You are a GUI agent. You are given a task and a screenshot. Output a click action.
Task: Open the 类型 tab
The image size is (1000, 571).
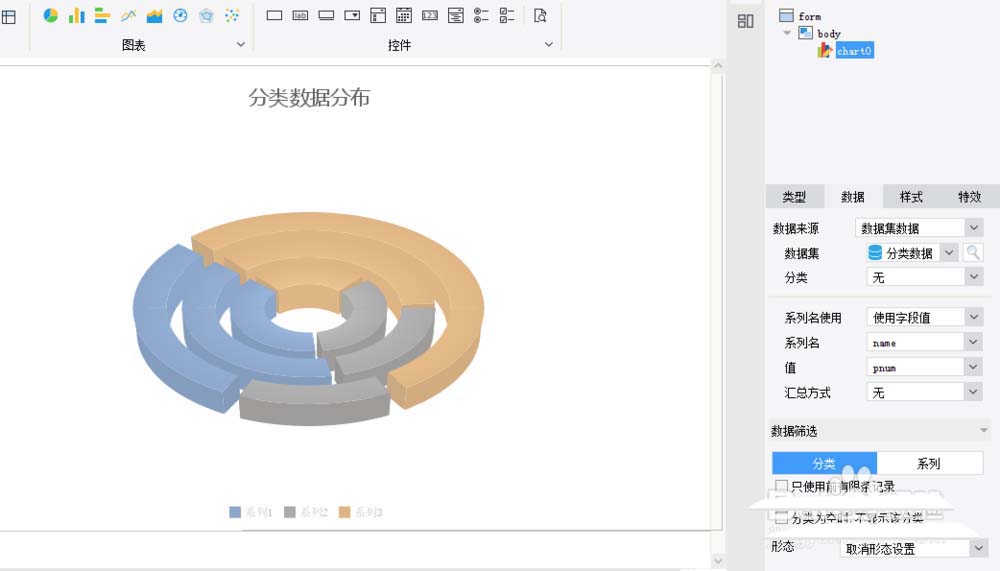[x=794, y=197]
